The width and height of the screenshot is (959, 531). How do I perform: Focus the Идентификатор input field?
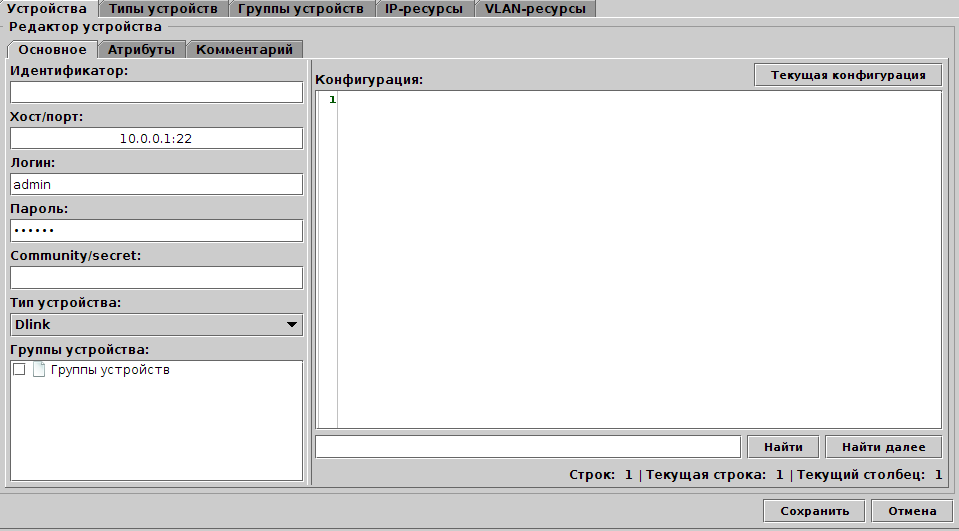156,93
